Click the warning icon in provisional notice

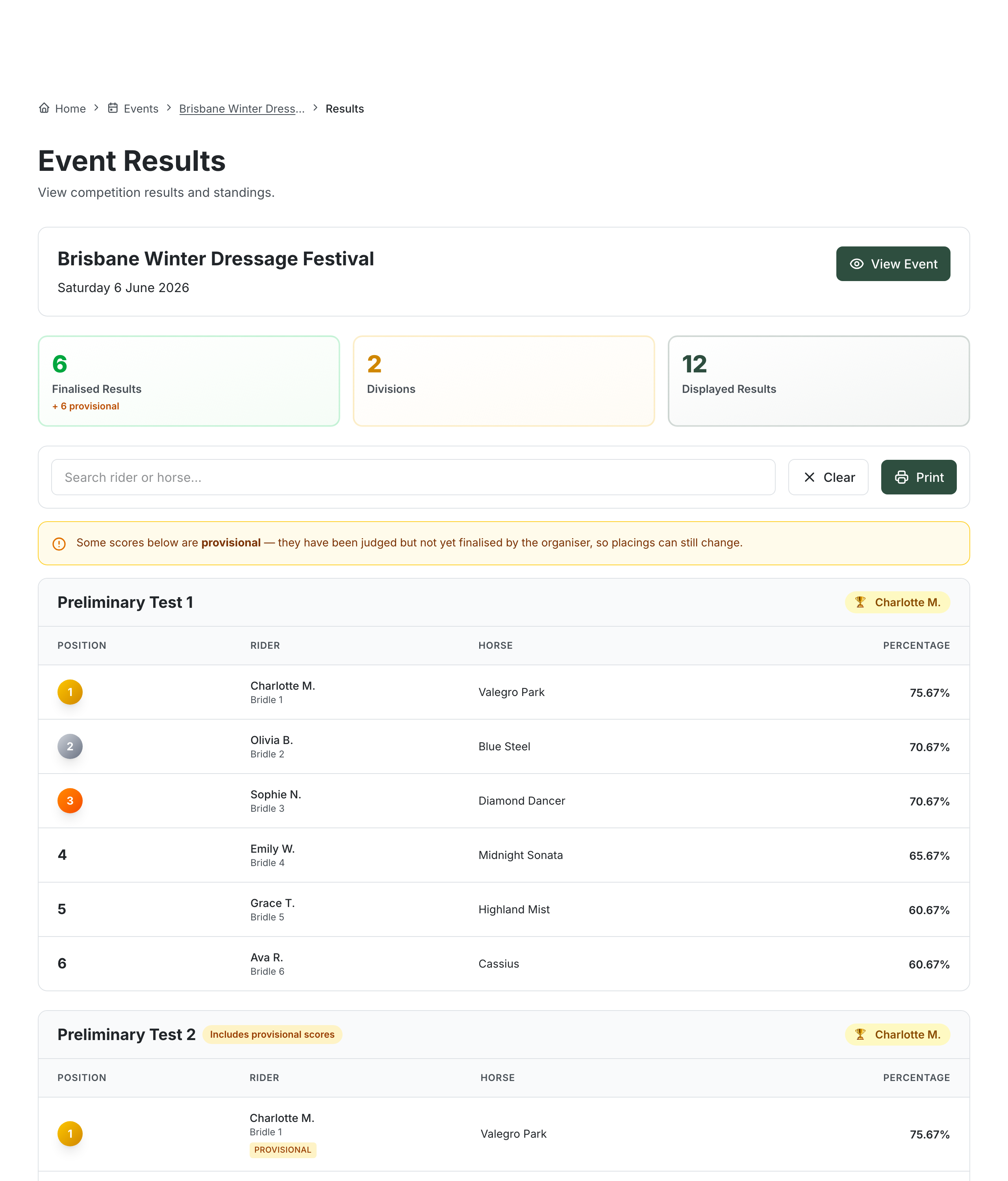point(59,544)
